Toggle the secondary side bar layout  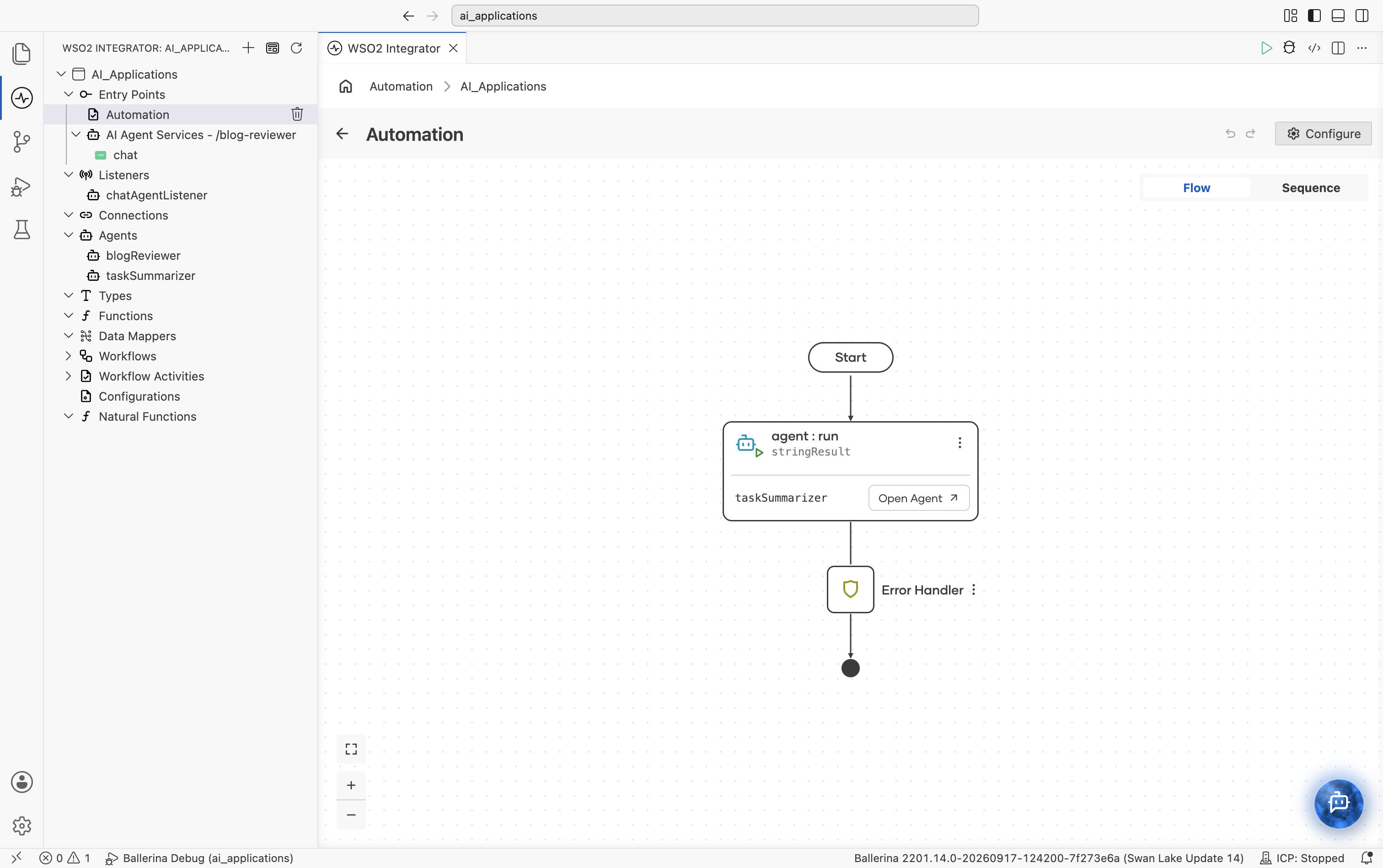(1362, 16)
